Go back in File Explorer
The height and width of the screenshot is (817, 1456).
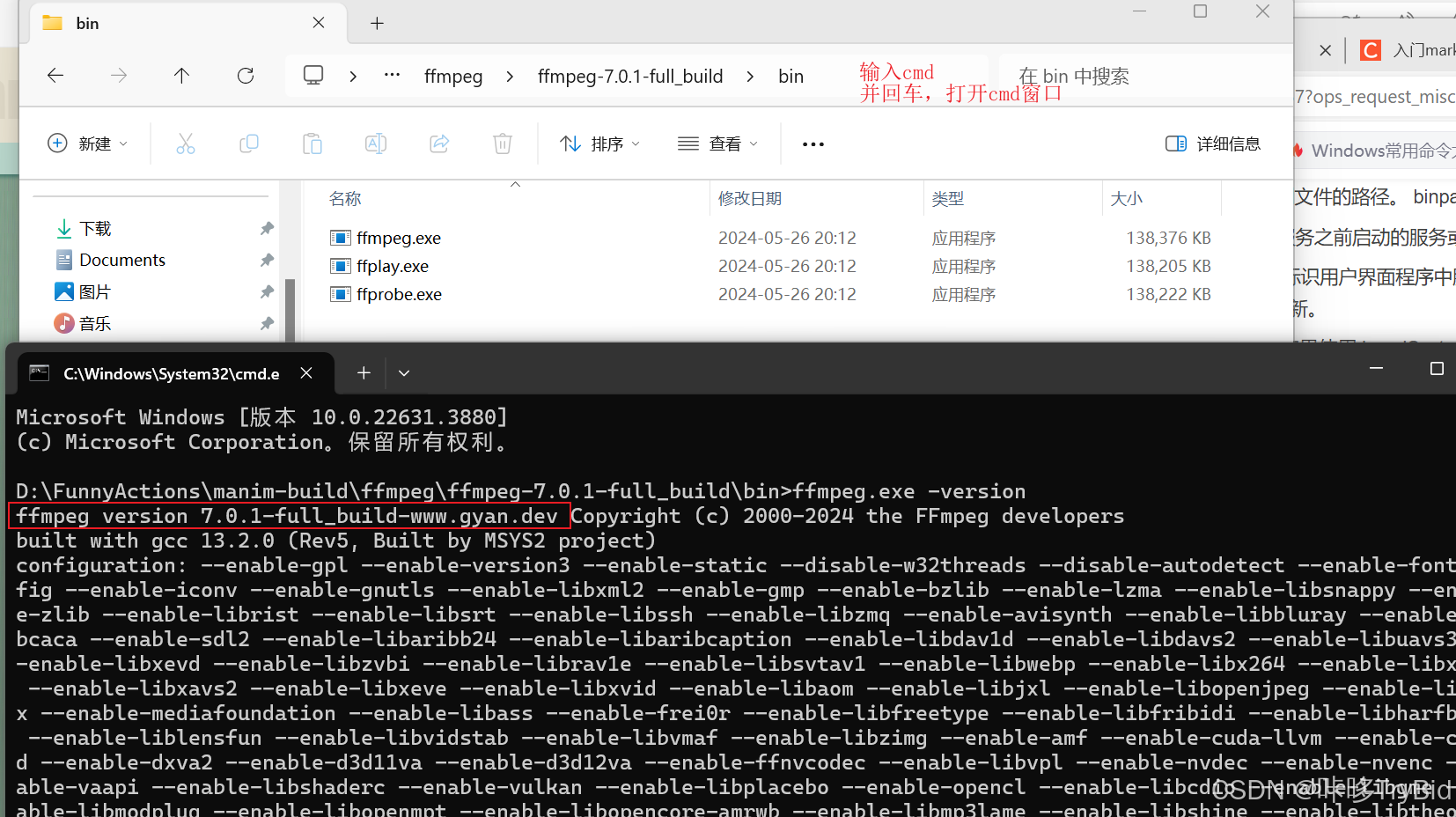coord(55,76)
